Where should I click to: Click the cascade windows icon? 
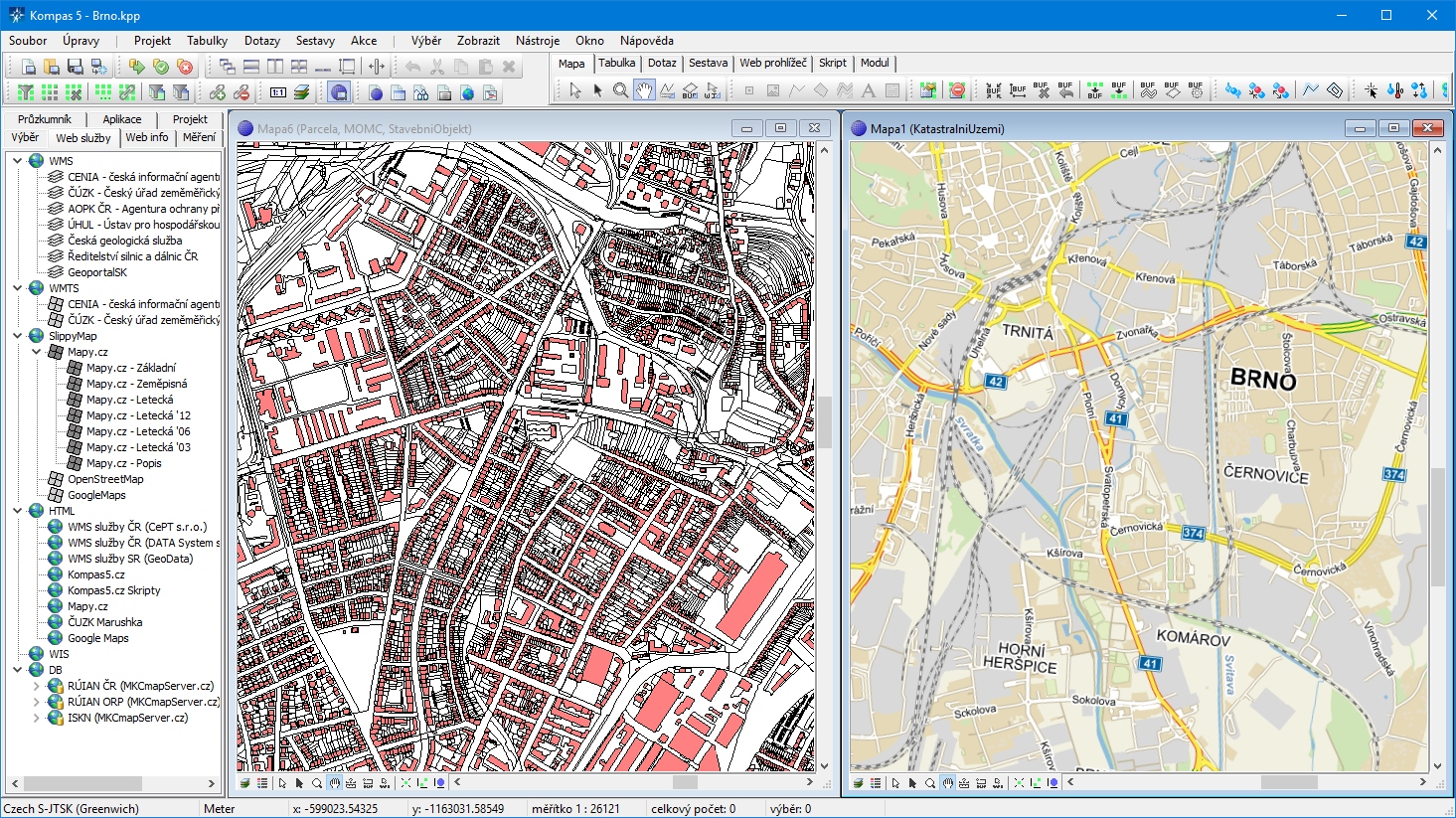[x=228, y=67]
